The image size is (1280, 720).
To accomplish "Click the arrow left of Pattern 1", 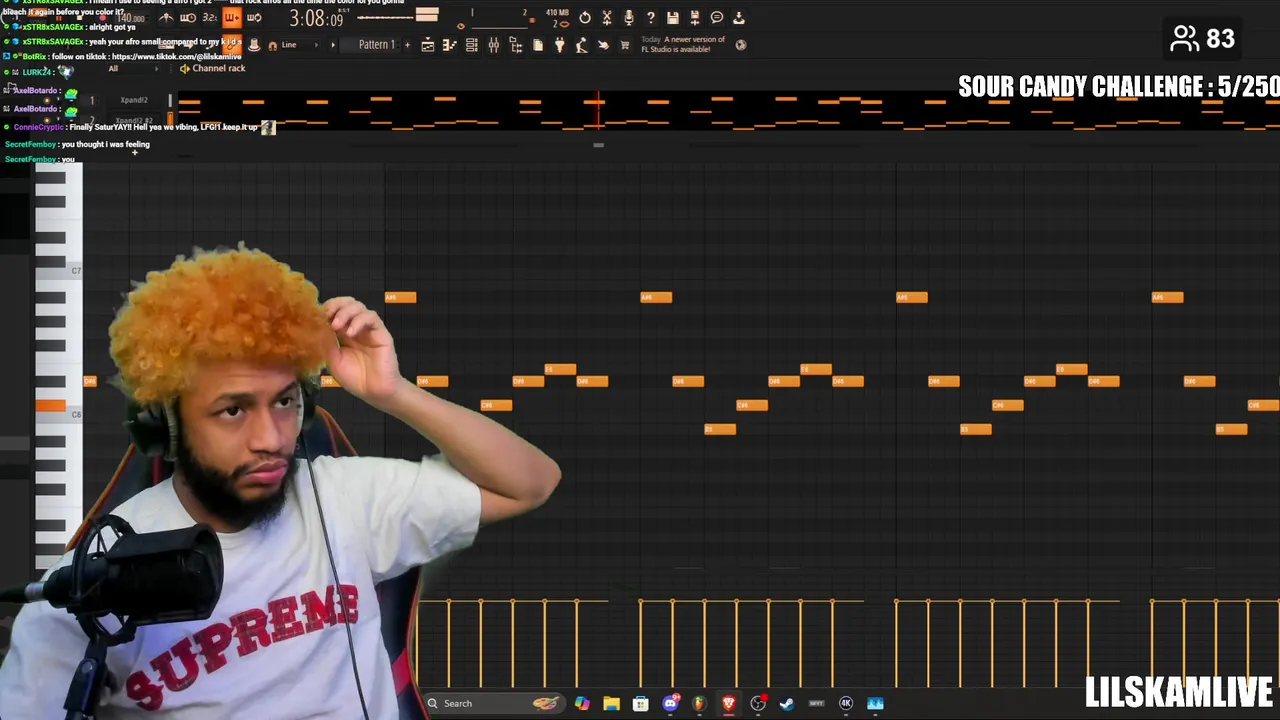I will tap(333, 45).
